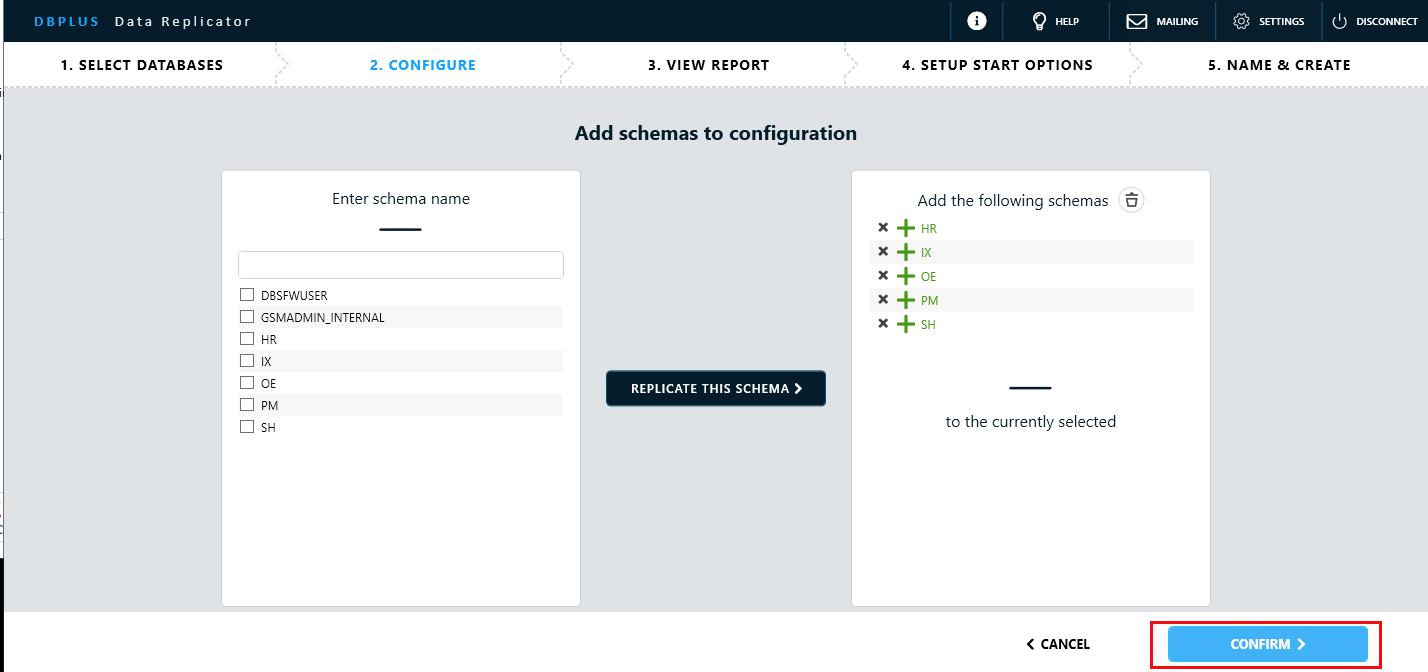This screenshot has width=1428, height=672.
Task: Go to step 1. SELECT DATABASES
Action: tap(141, 65)
